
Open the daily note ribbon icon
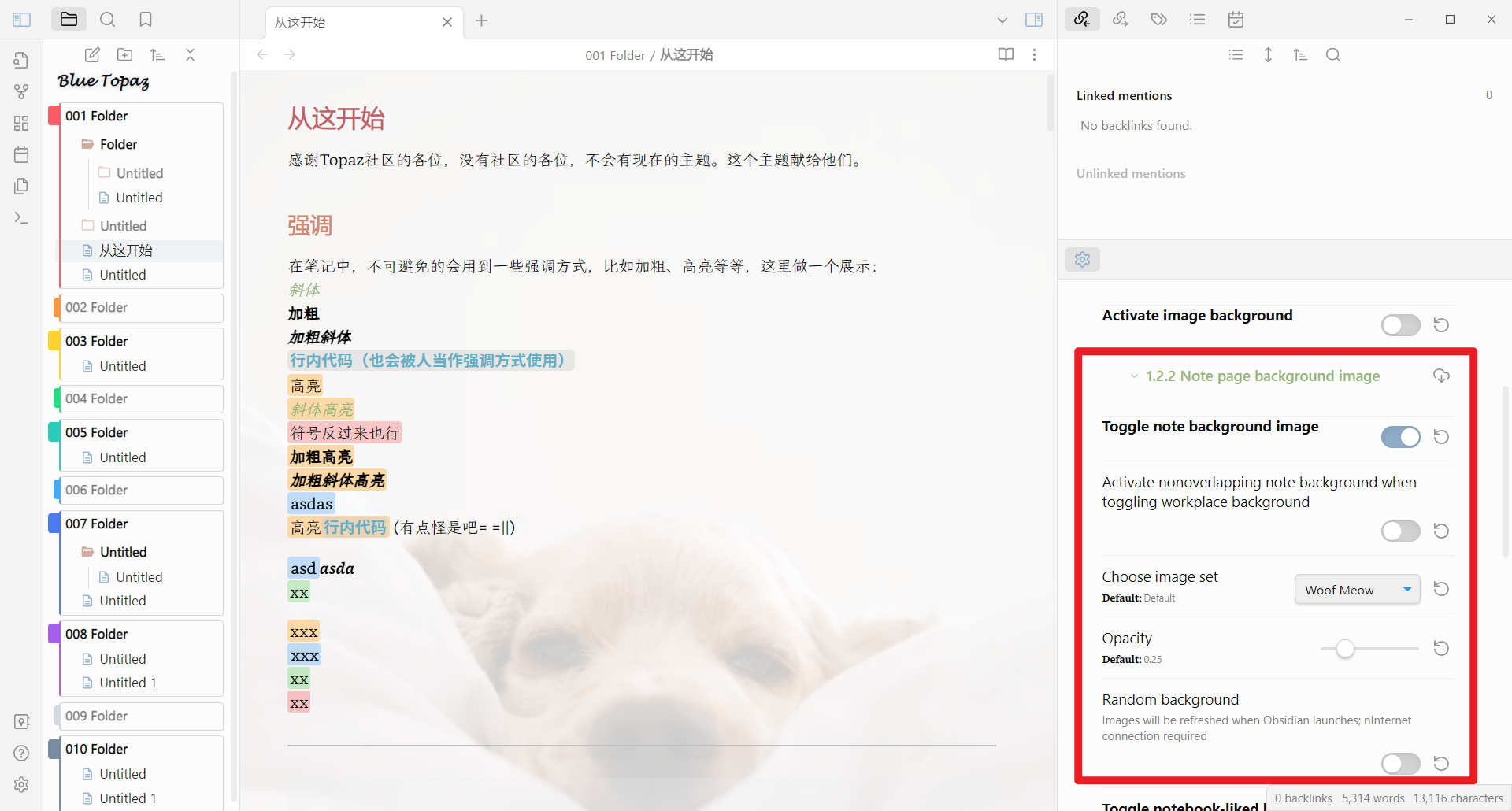[21, 154]
